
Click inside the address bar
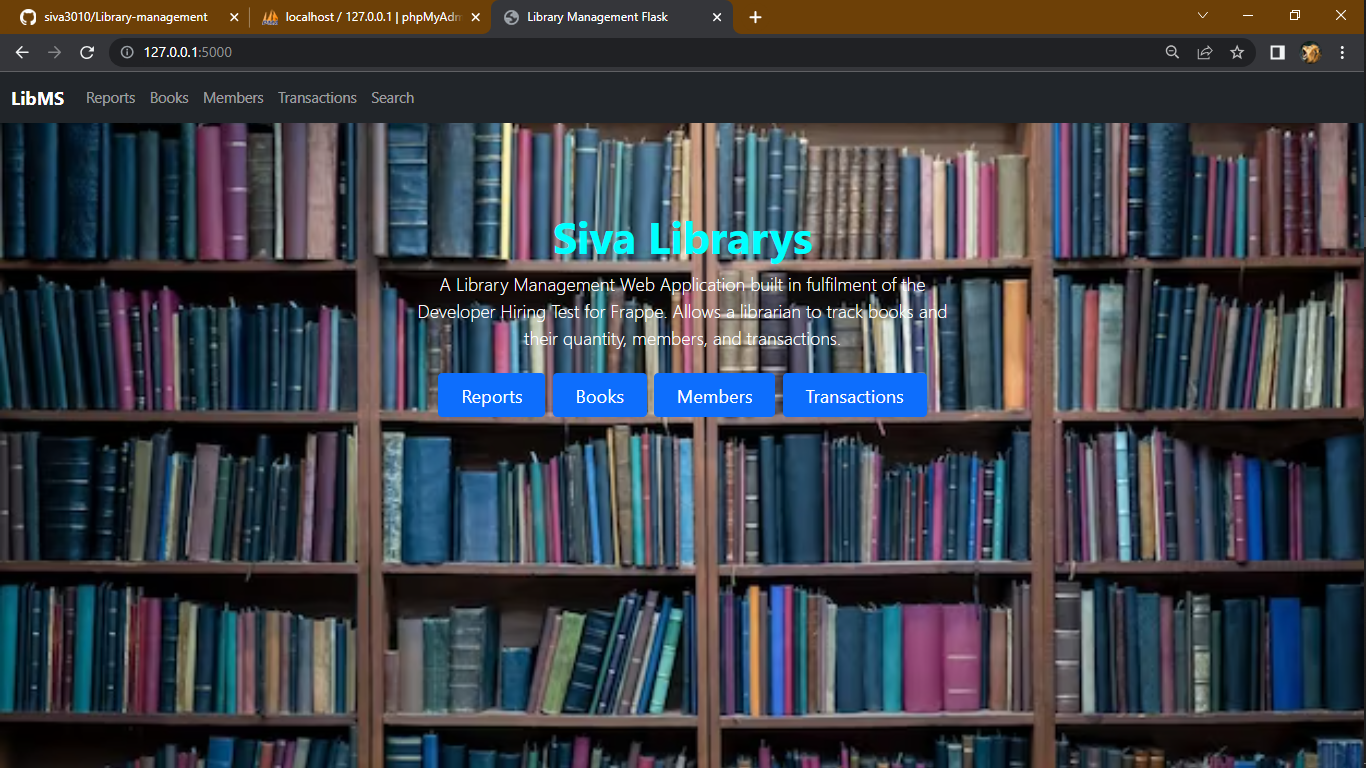pos(400,52)
